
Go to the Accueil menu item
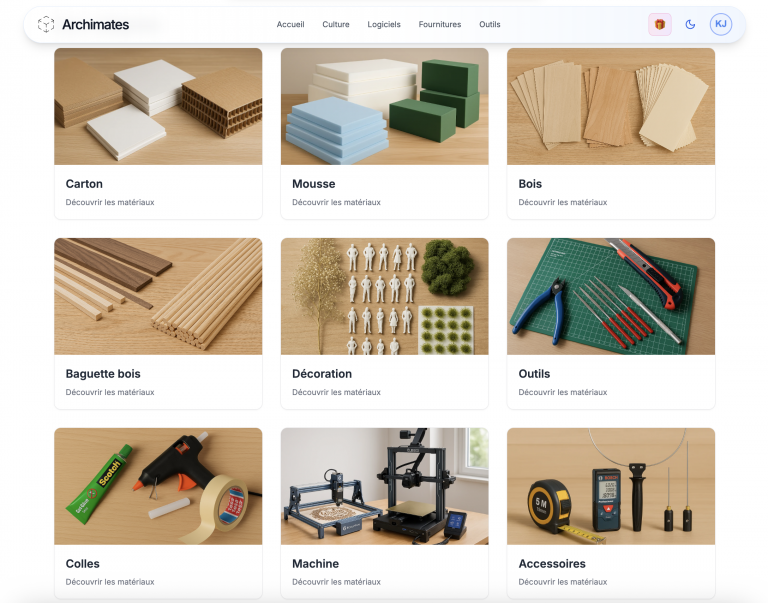click(x=290, y=24)
